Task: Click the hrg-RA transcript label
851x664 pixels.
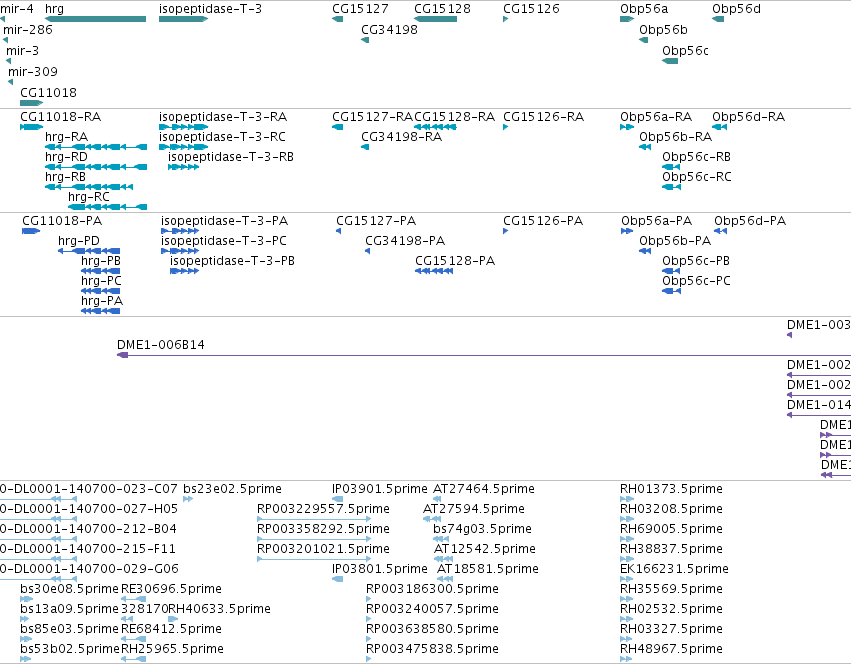Action: [x=67, y=136]
